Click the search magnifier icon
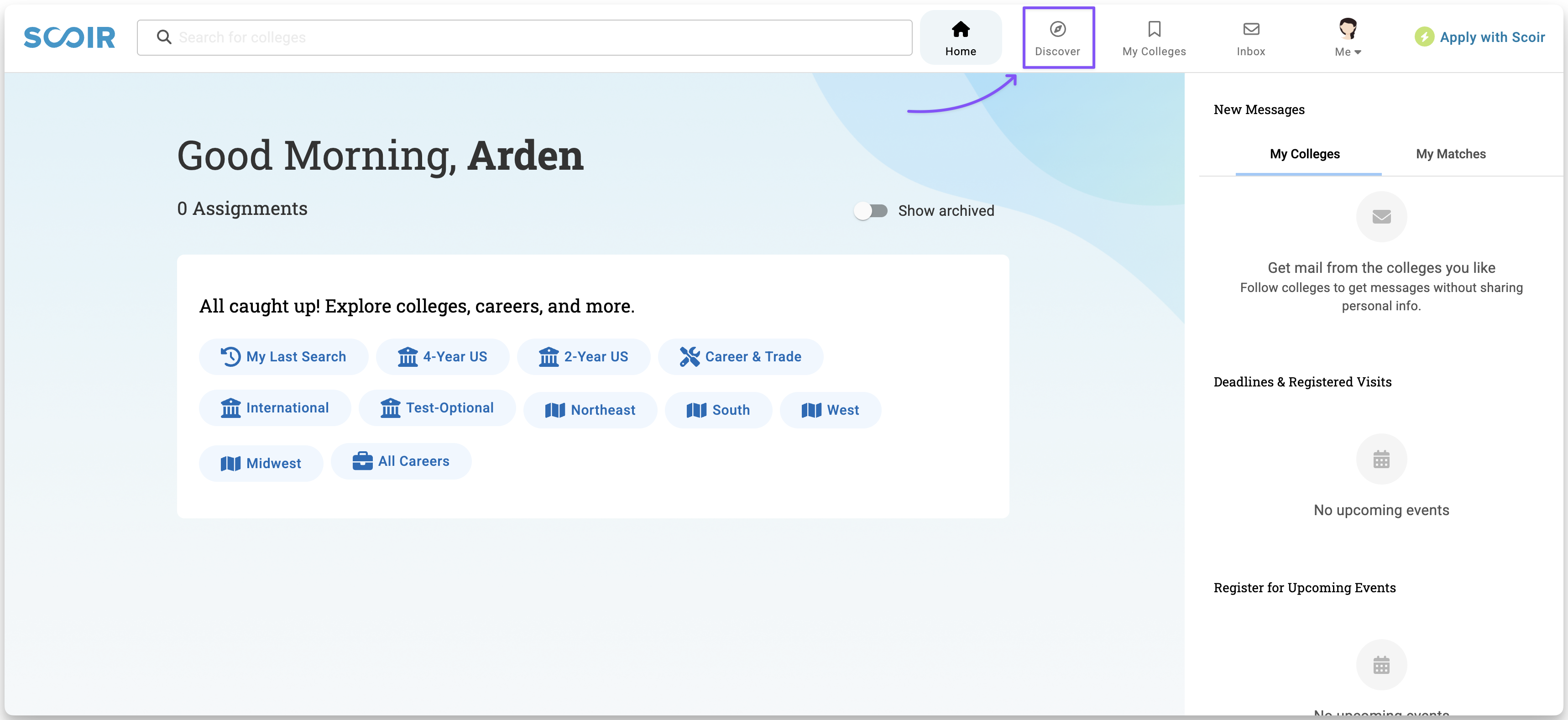Image resolution: width=1568 pixels, height=720 pixels. pos(164,37)
